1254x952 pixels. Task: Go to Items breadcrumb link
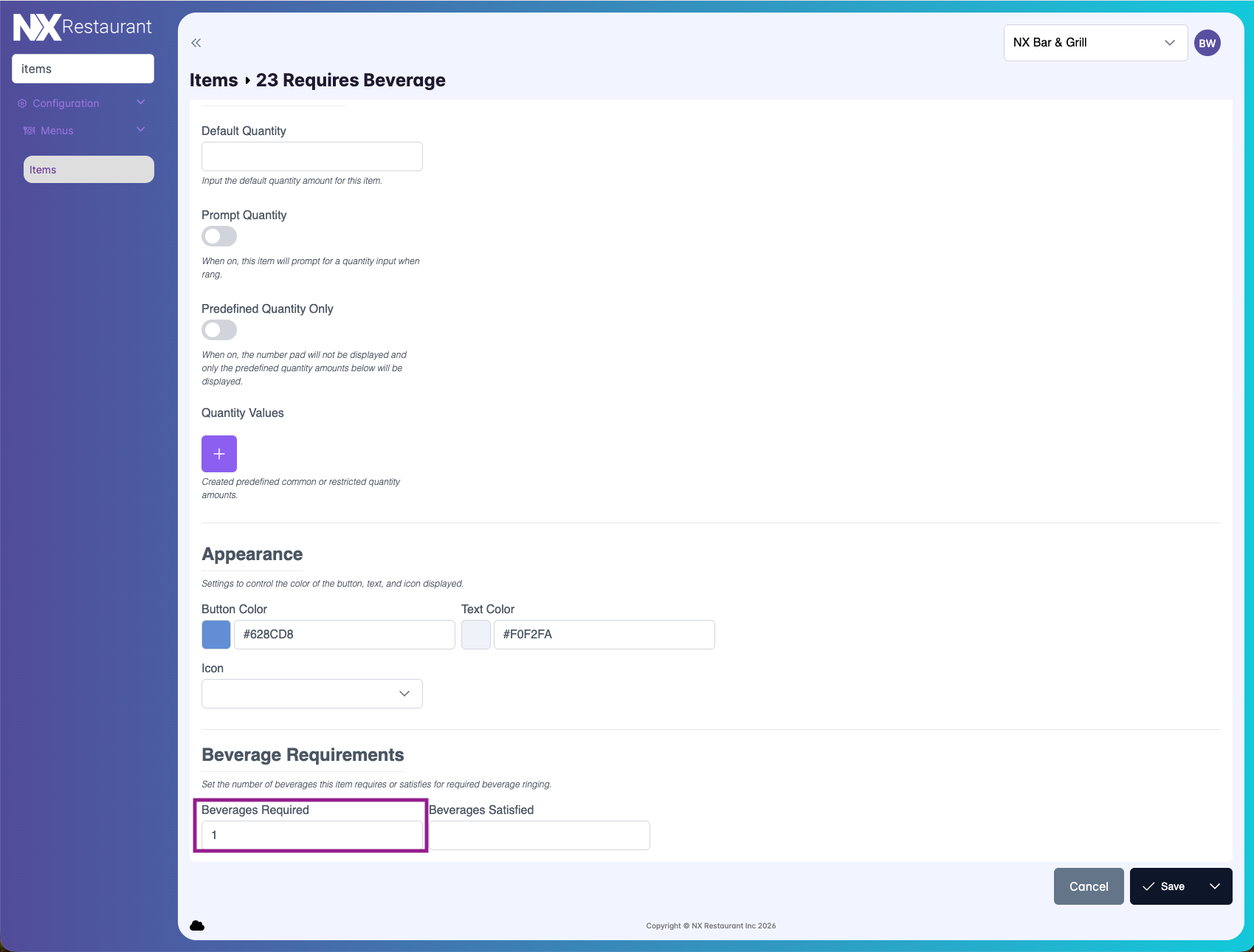(213, 80)
